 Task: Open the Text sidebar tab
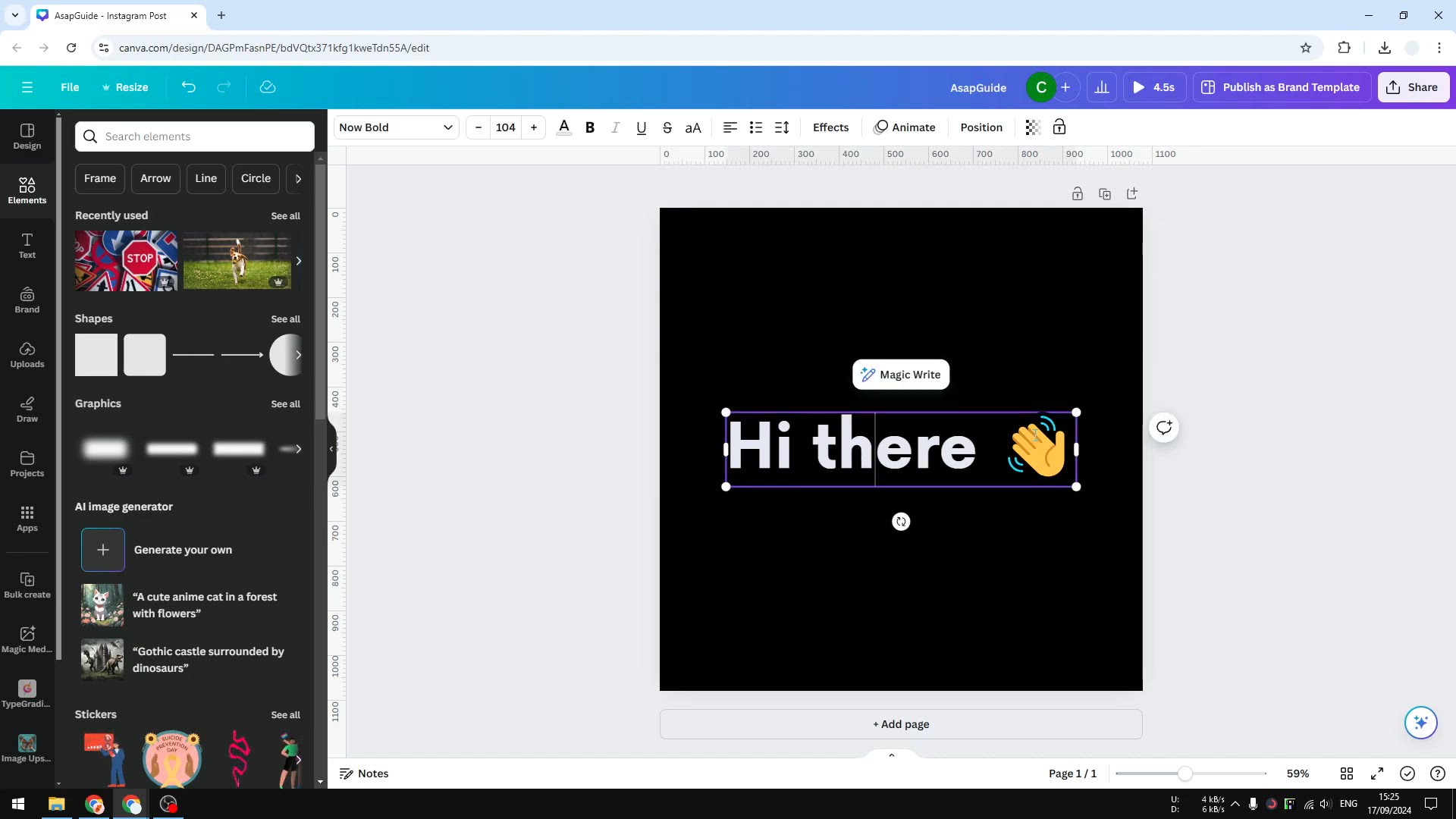(x=27, y=246)
